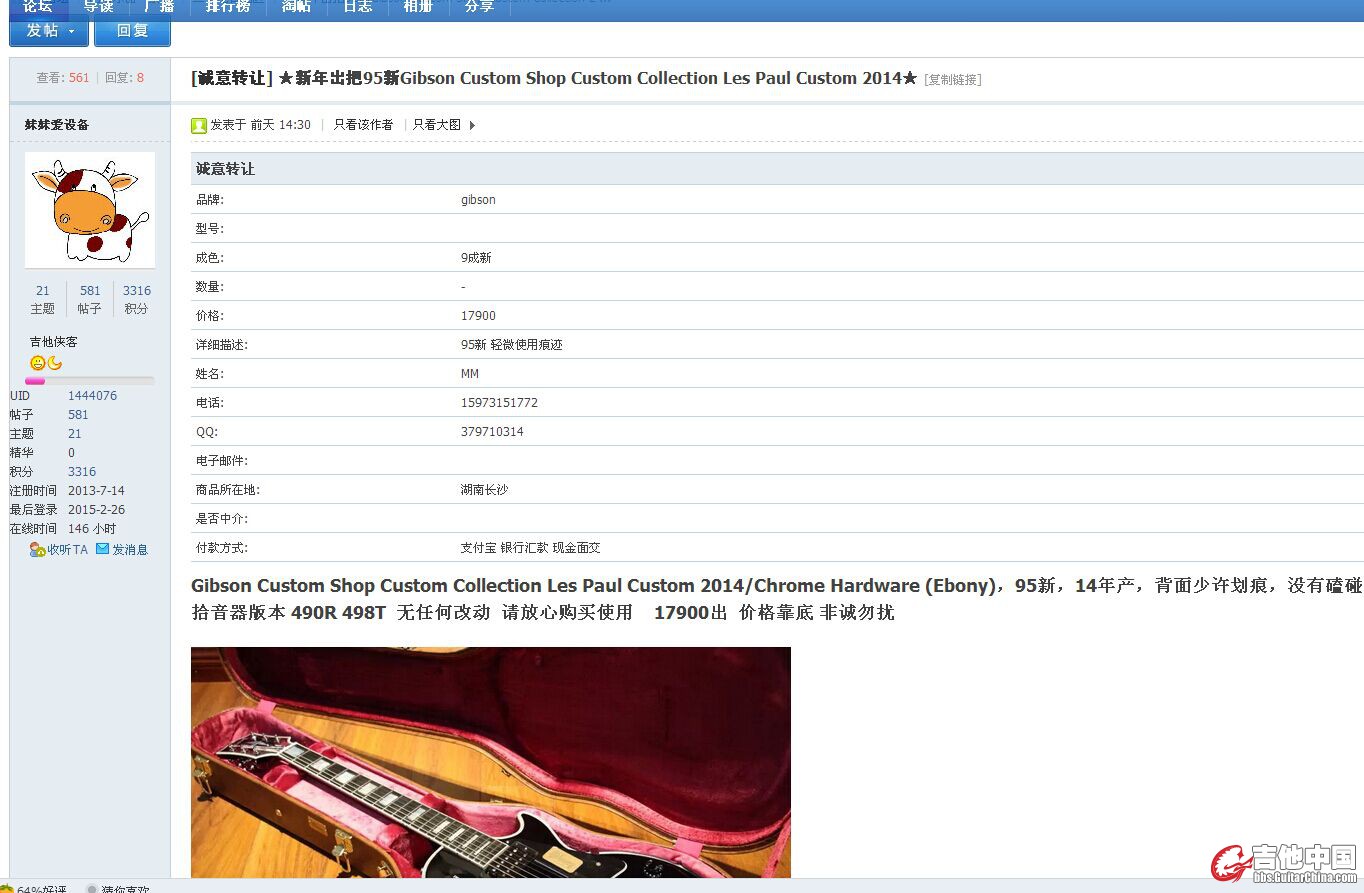Screen dimensions: 1364x893
Task: Click the QQ number 379710314
Action: (492, 432)
